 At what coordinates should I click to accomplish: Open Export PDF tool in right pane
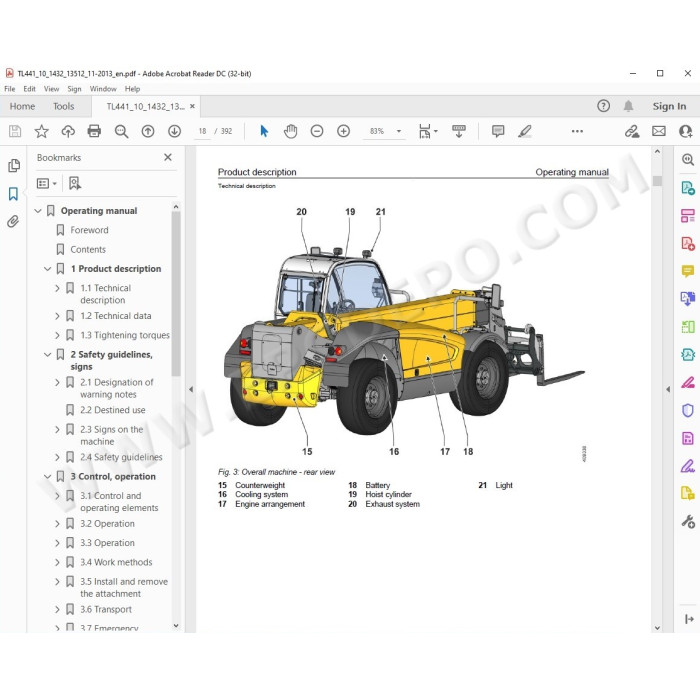688,188
